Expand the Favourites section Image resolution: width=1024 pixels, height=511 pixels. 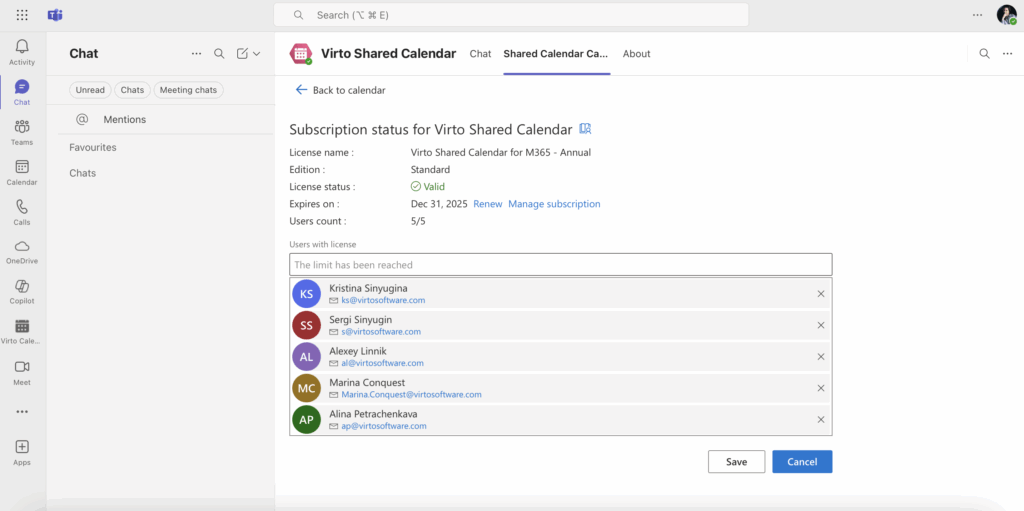tap(93, 148)
